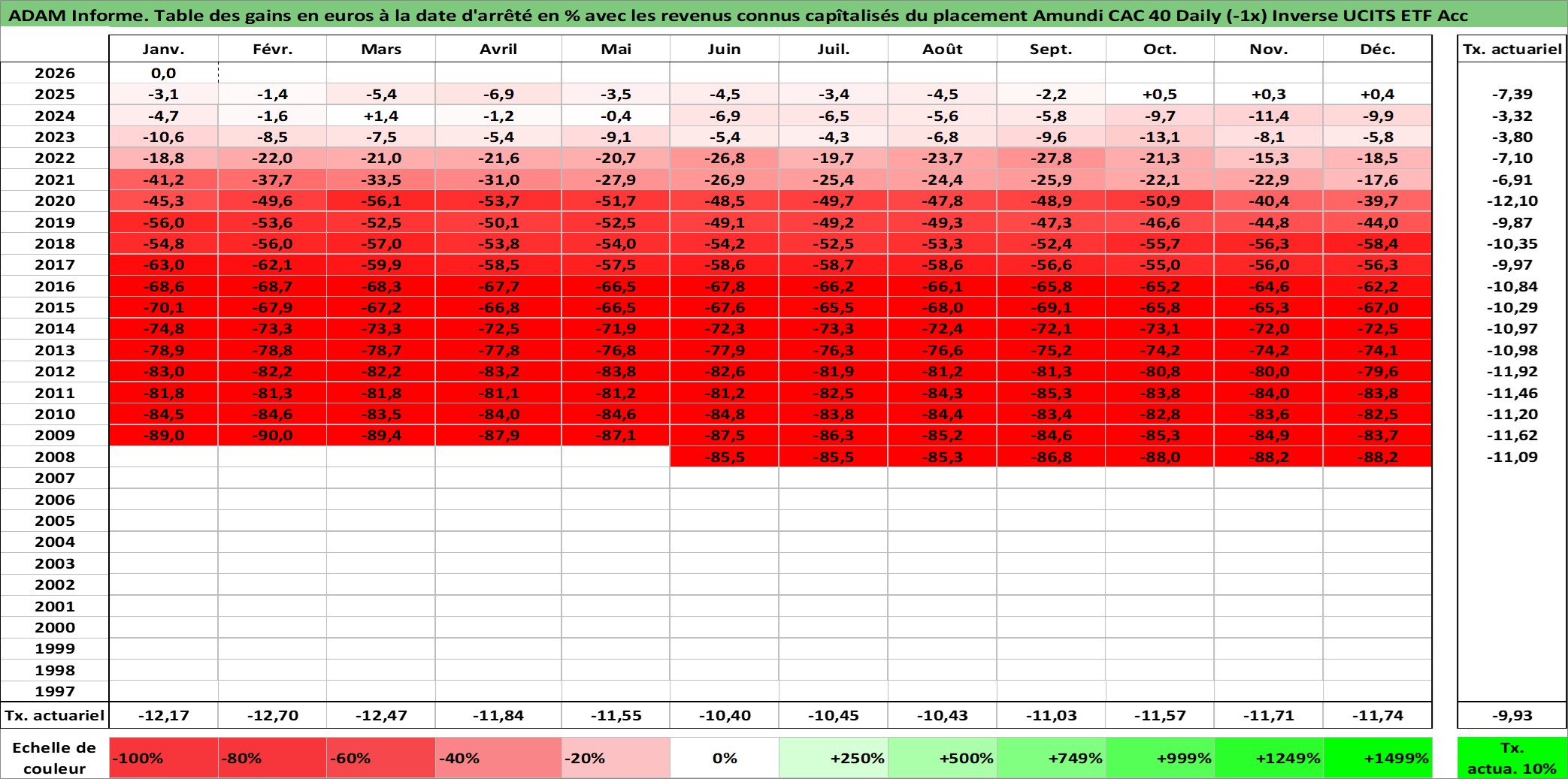Click the 2008 row label

click(x=55, y=457)
